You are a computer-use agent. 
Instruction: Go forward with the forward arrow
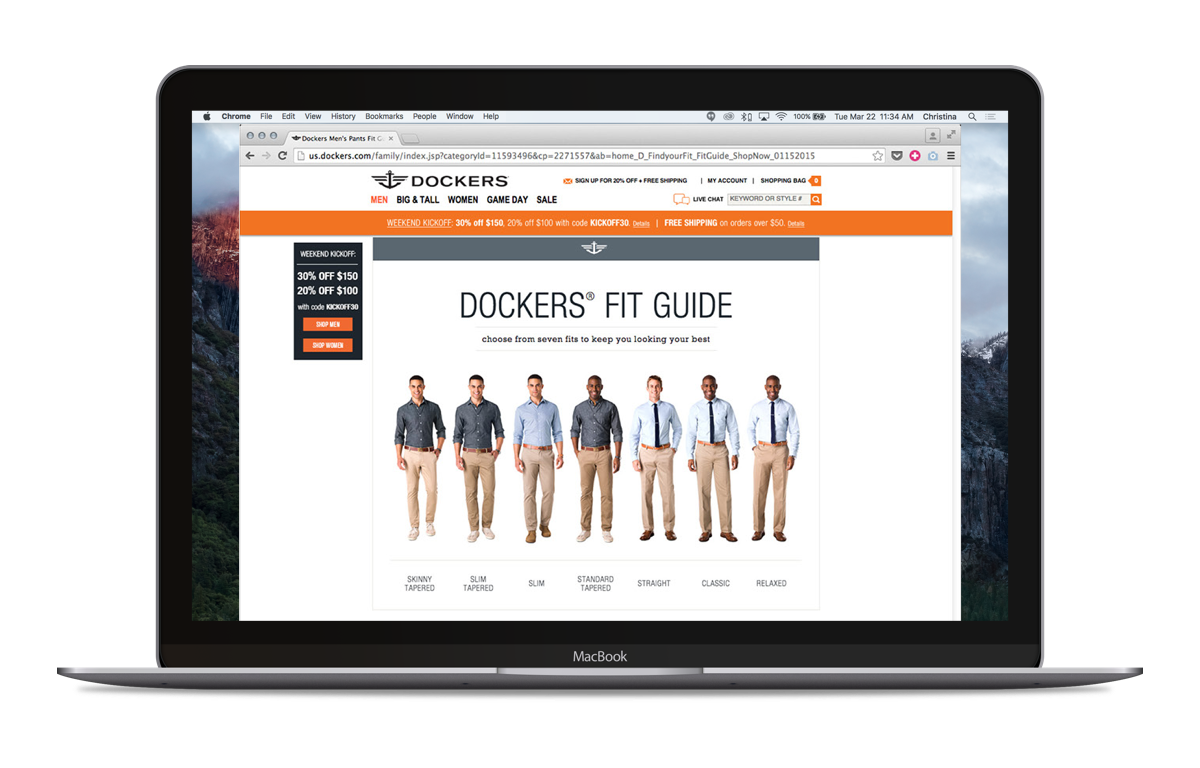(x=266, y=156)
